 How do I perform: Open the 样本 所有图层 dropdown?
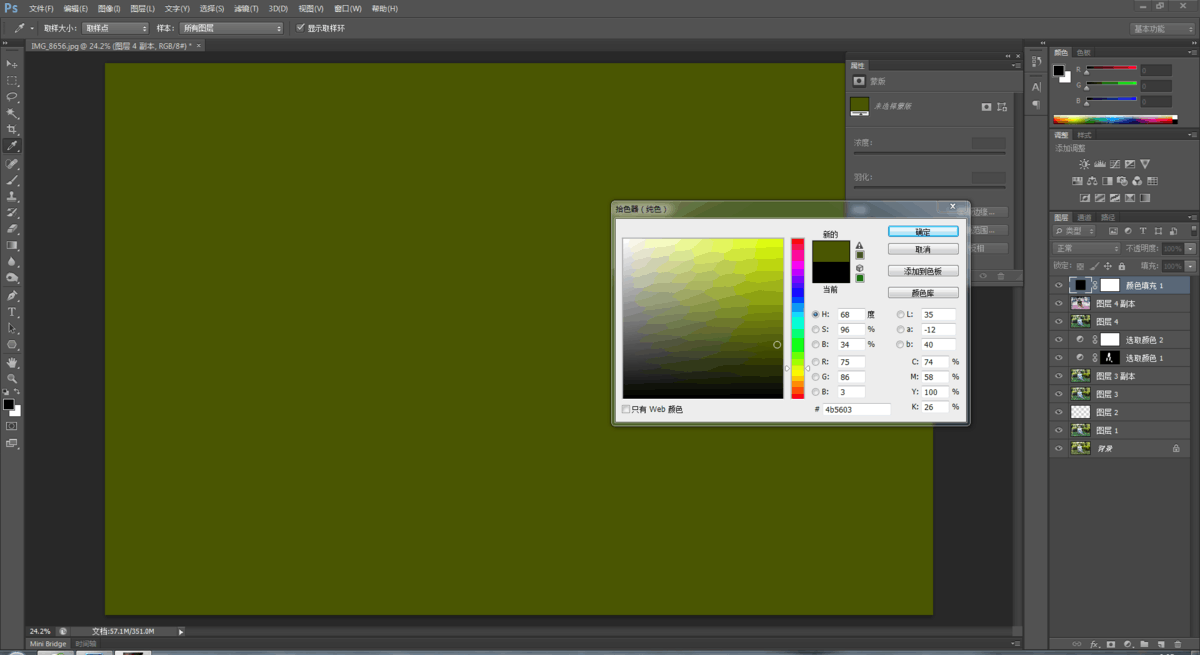(231, 28)
